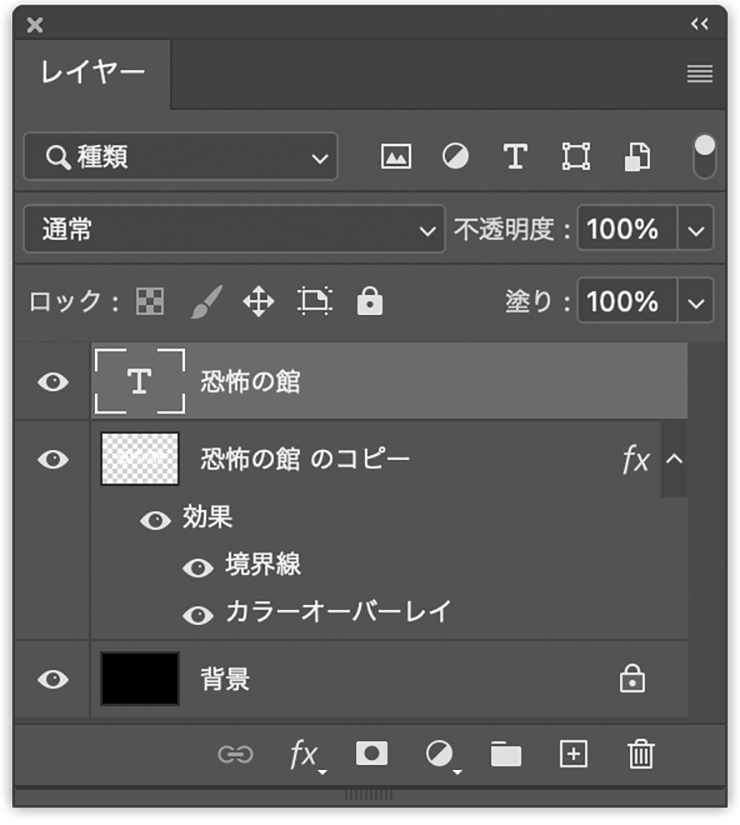Viewport: 740px width, 825px height.
Task: Create a new layer with plus icon
Action: (x=573, y=754)
